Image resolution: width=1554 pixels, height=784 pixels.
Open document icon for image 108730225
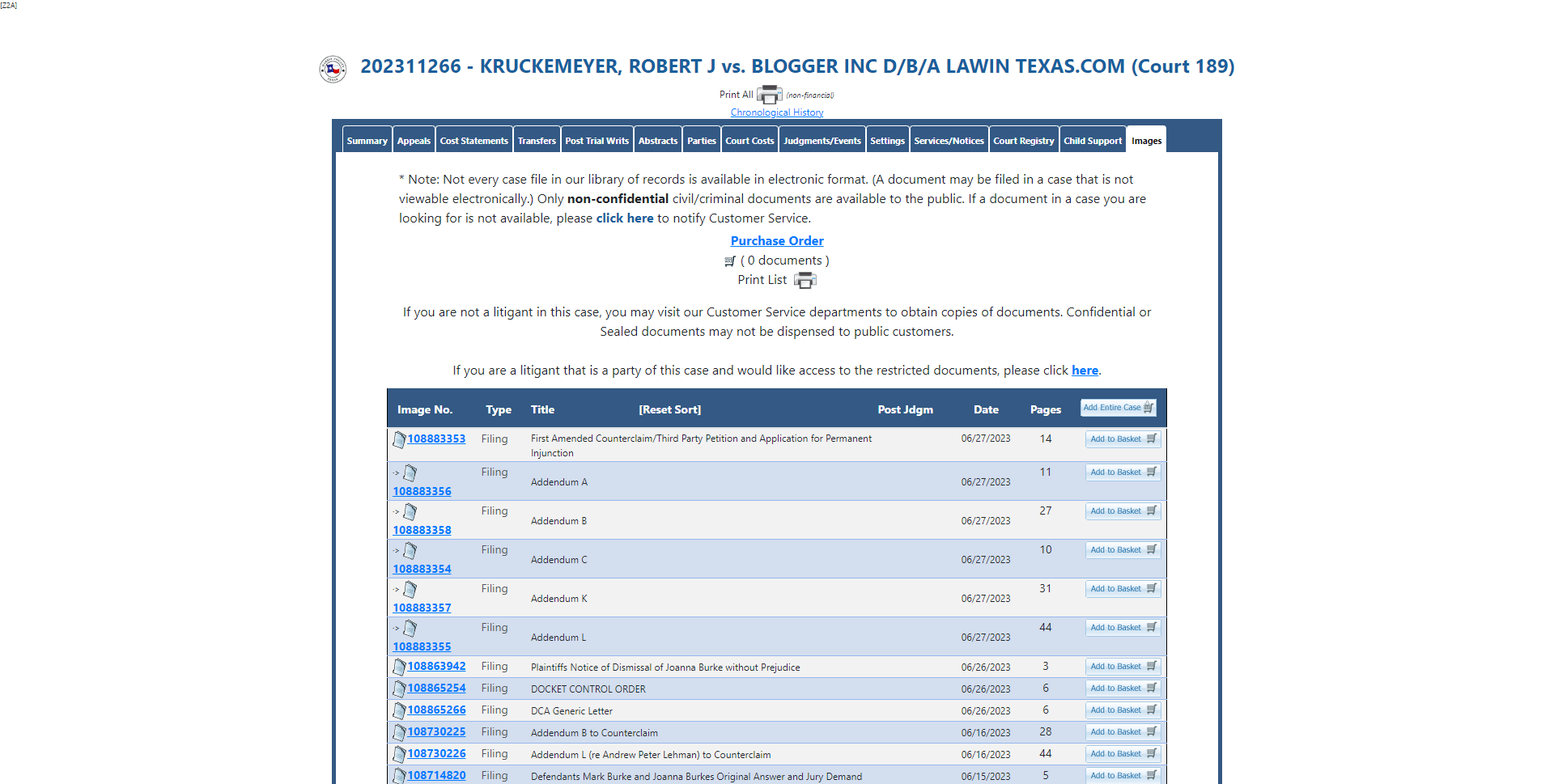coord(399,732)
